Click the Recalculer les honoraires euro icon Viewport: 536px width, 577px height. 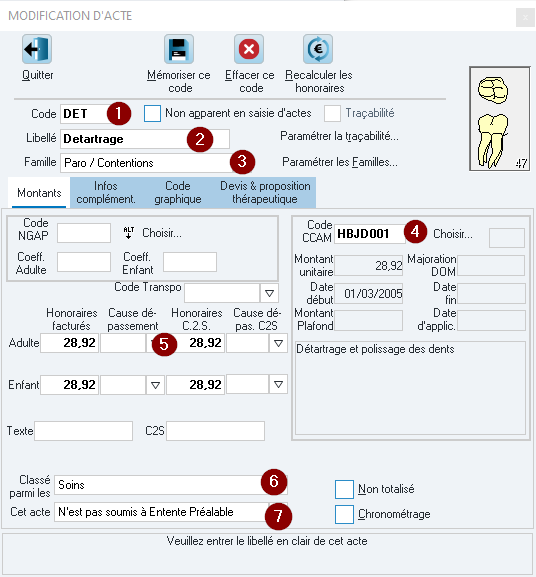(318, 49)
